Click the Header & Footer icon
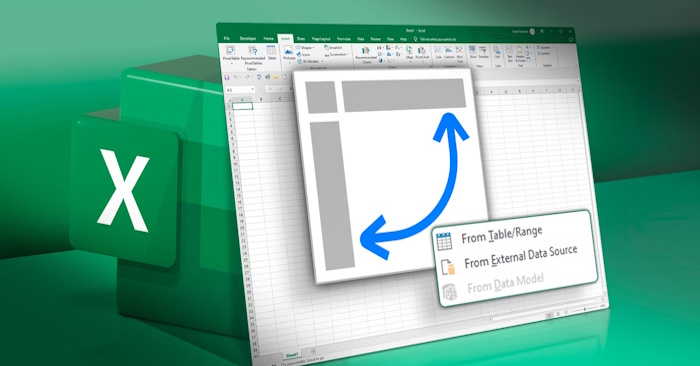Viewport: 700px width, 366px height. pyautogui.click(x=520, y=50)
